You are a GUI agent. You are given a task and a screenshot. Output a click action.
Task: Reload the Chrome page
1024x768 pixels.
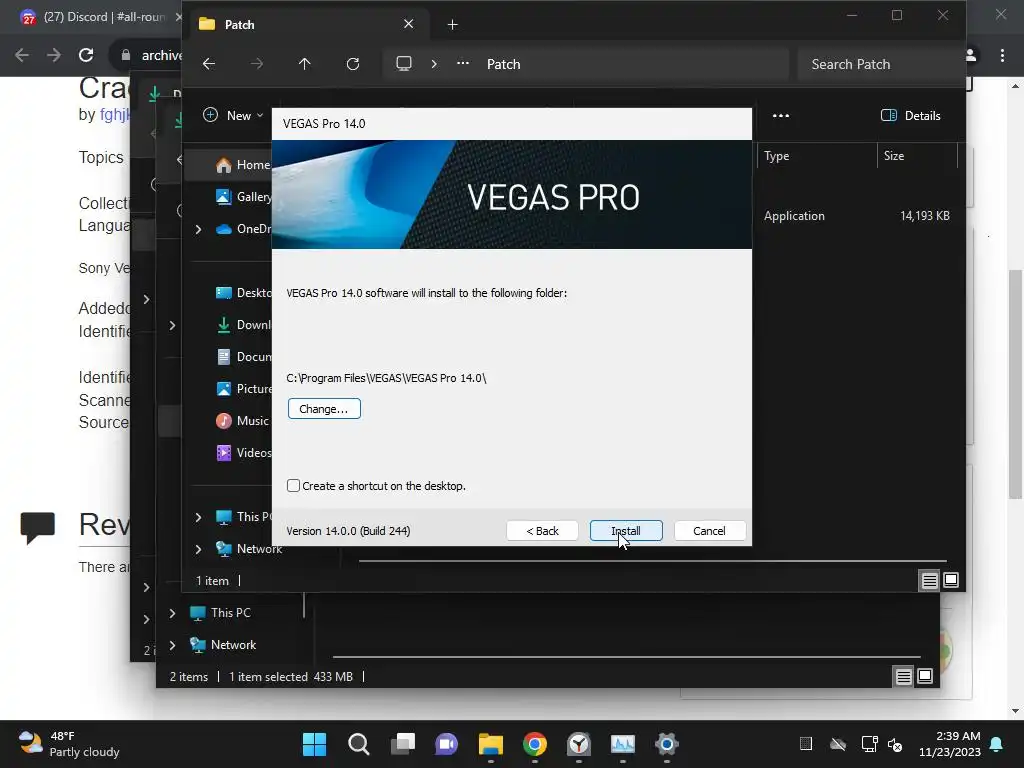(86, 56)
